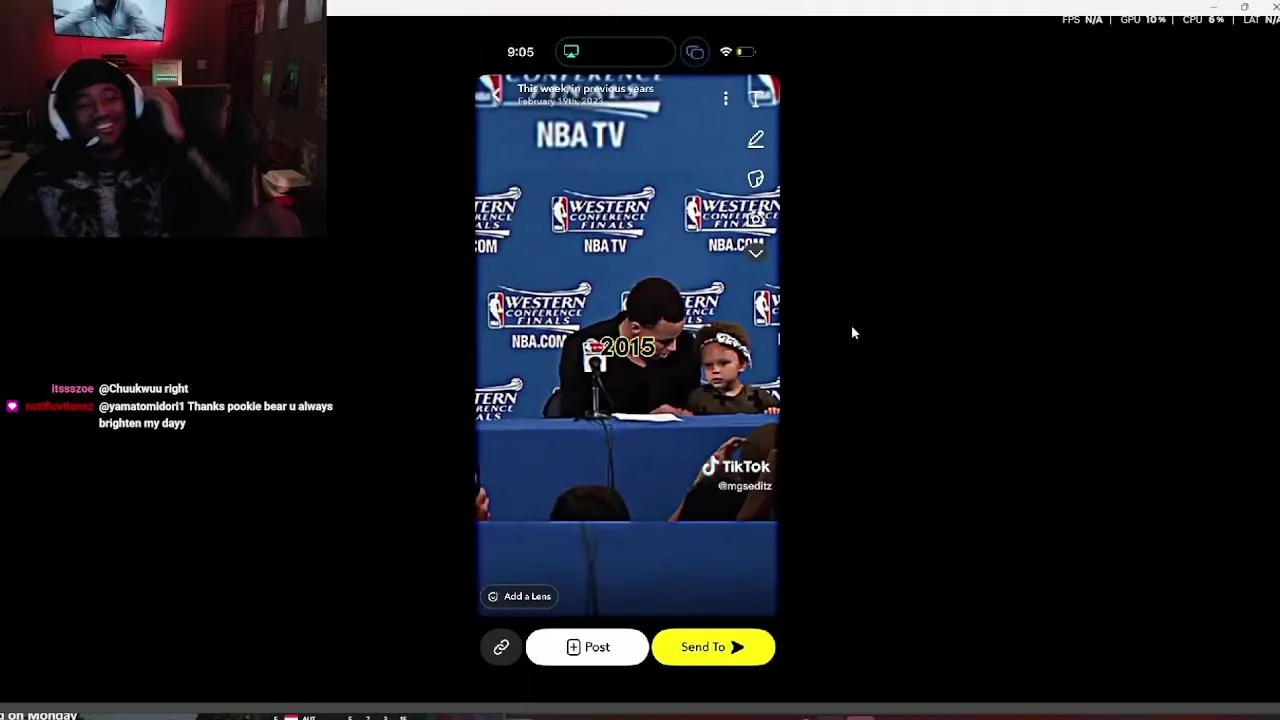Click the Post button
The height and width of the screenshot is (720, 1280).
tap(587, 647)
